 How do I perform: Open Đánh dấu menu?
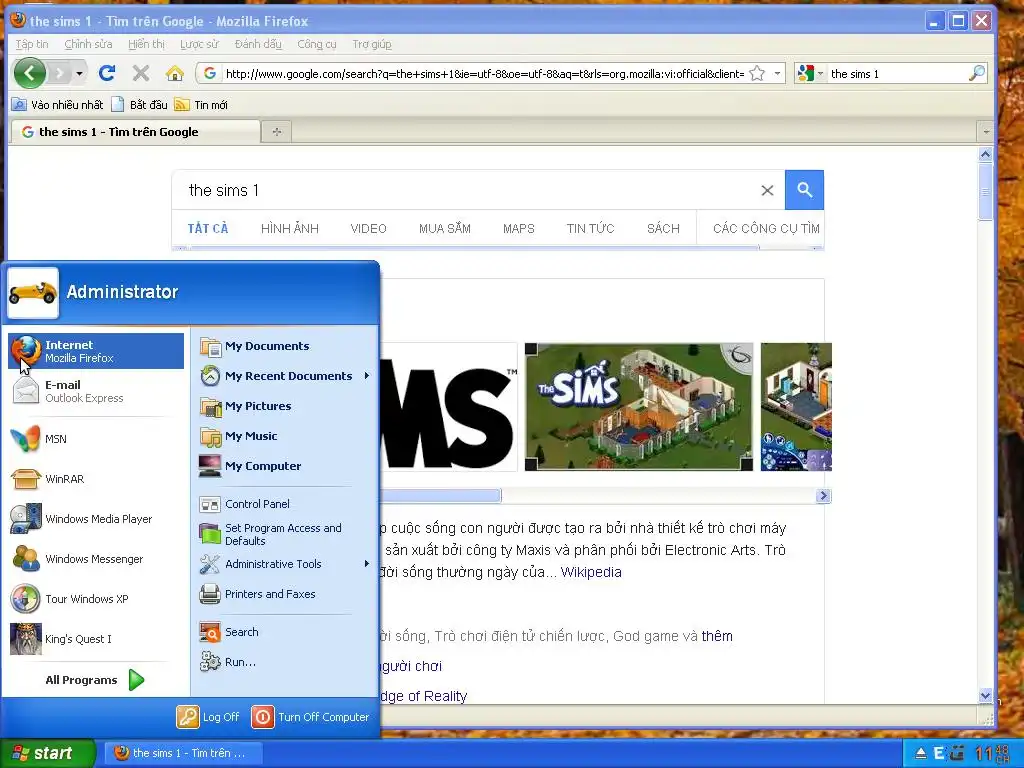258,44
